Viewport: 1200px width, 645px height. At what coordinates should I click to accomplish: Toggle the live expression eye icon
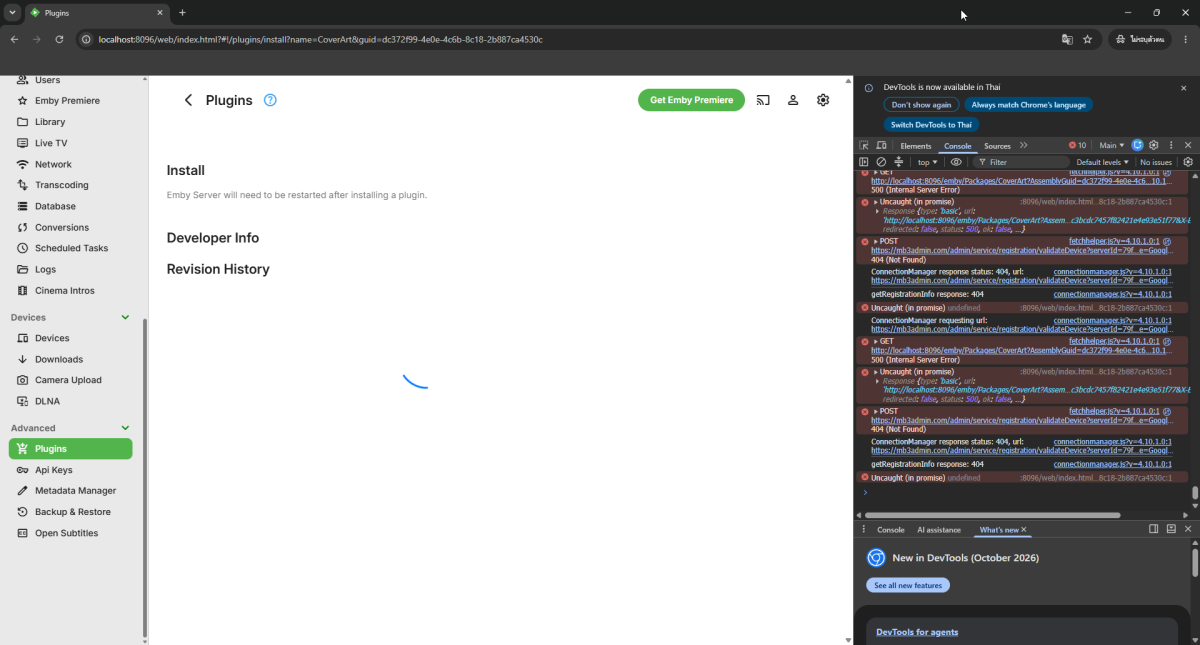956,162
